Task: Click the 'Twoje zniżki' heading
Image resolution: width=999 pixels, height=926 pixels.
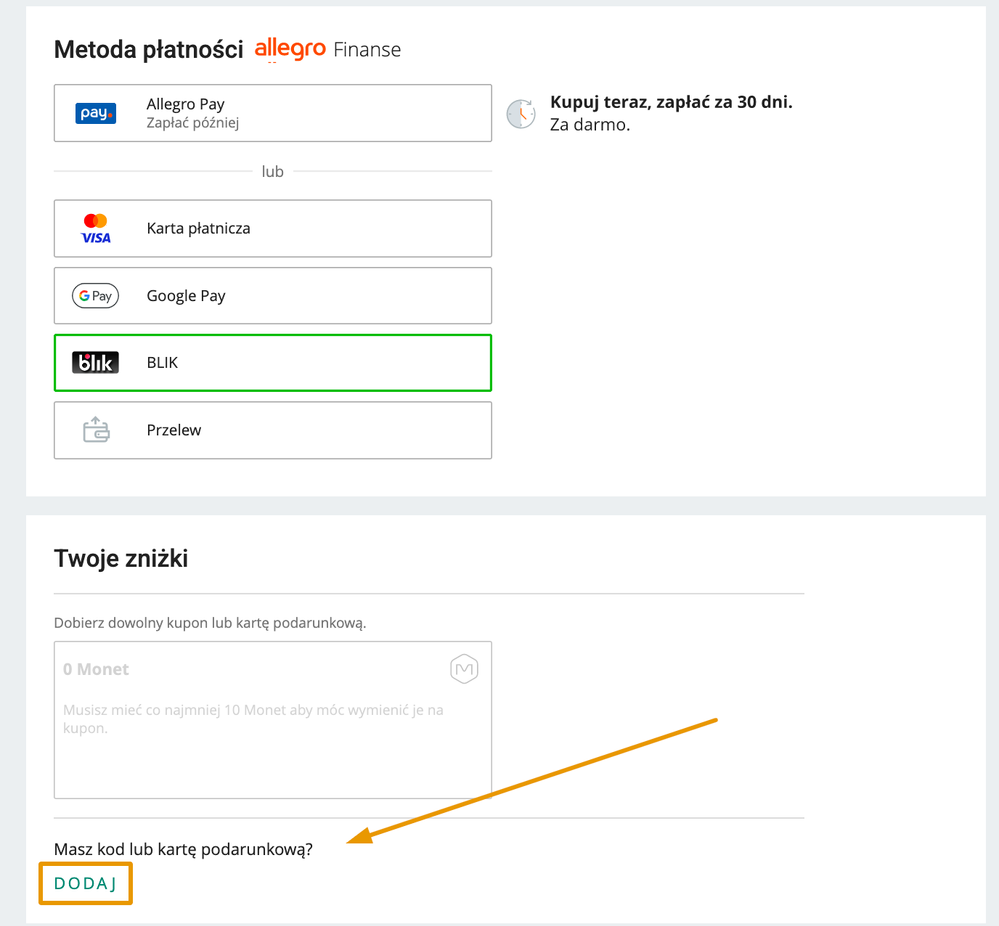Action: click(x=121, y=558)
